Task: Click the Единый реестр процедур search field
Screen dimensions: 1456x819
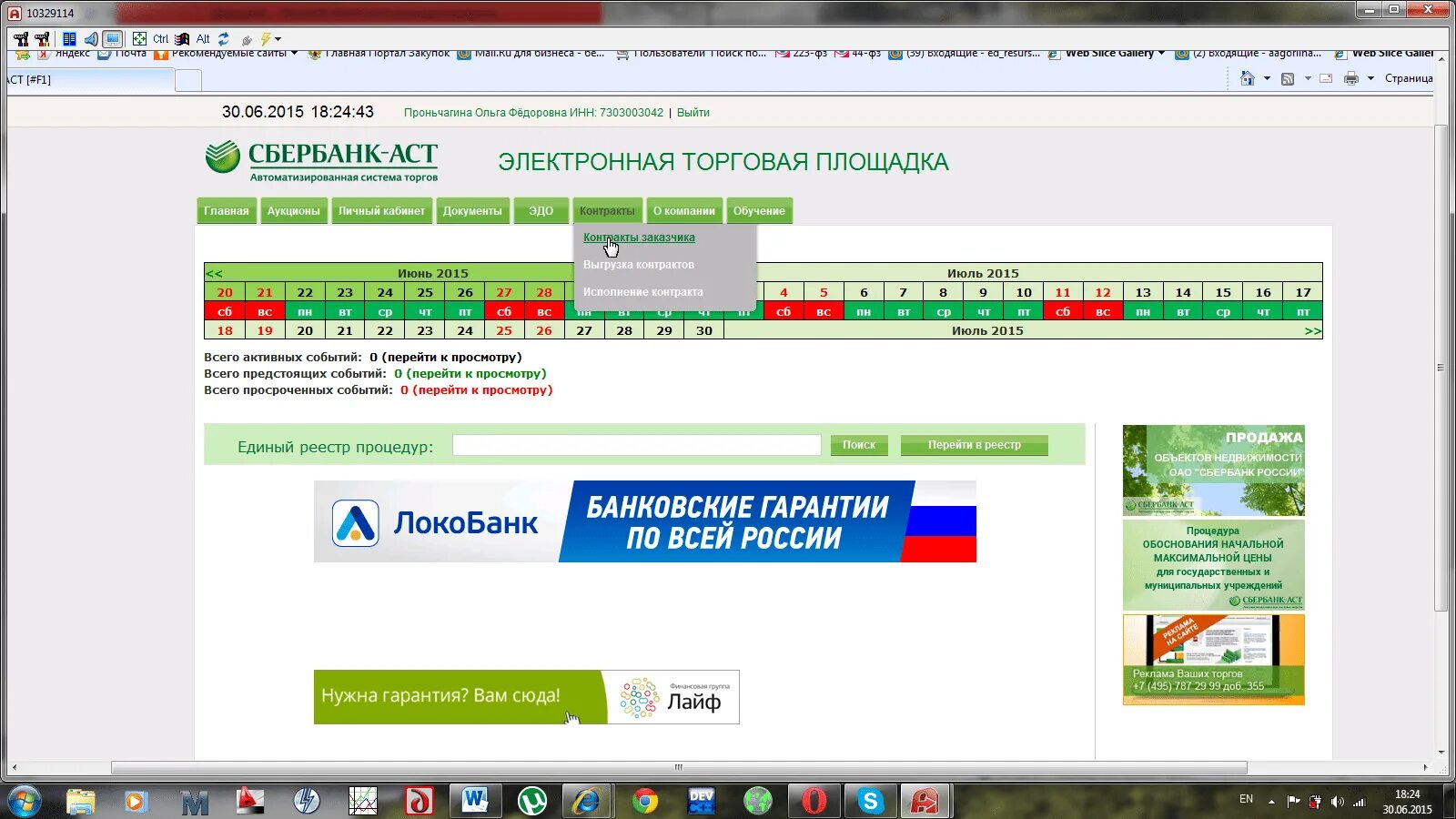Action: 637,445
